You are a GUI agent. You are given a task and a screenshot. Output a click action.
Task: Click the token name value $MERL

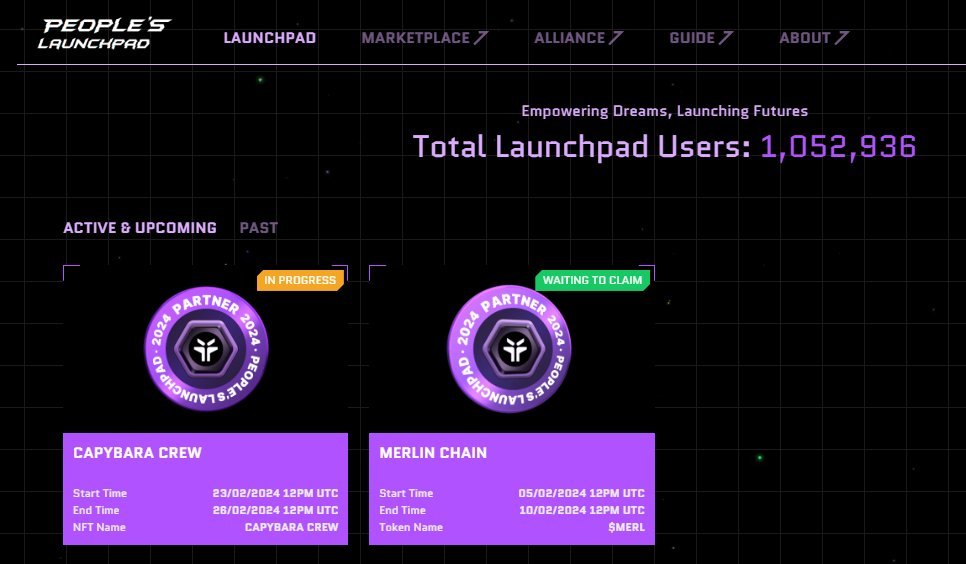tap(627, 528)
